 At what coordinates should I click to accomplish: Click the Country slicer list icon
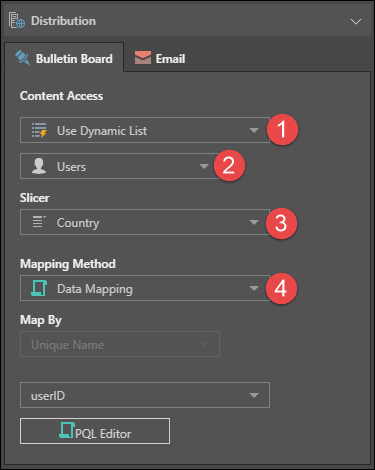point(39,222)
